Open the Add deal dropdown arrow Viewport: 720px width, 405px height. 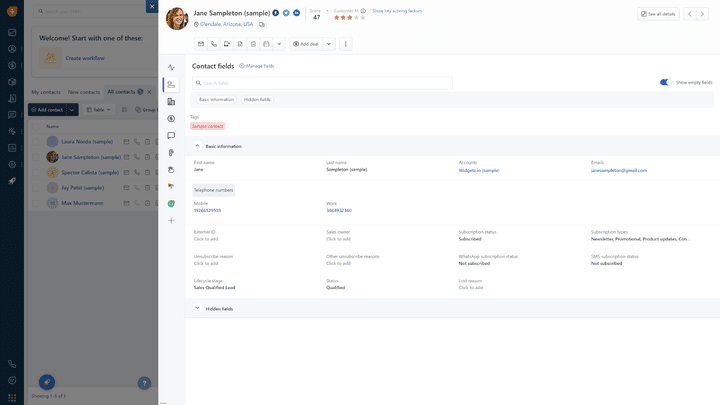coord(329,44)
